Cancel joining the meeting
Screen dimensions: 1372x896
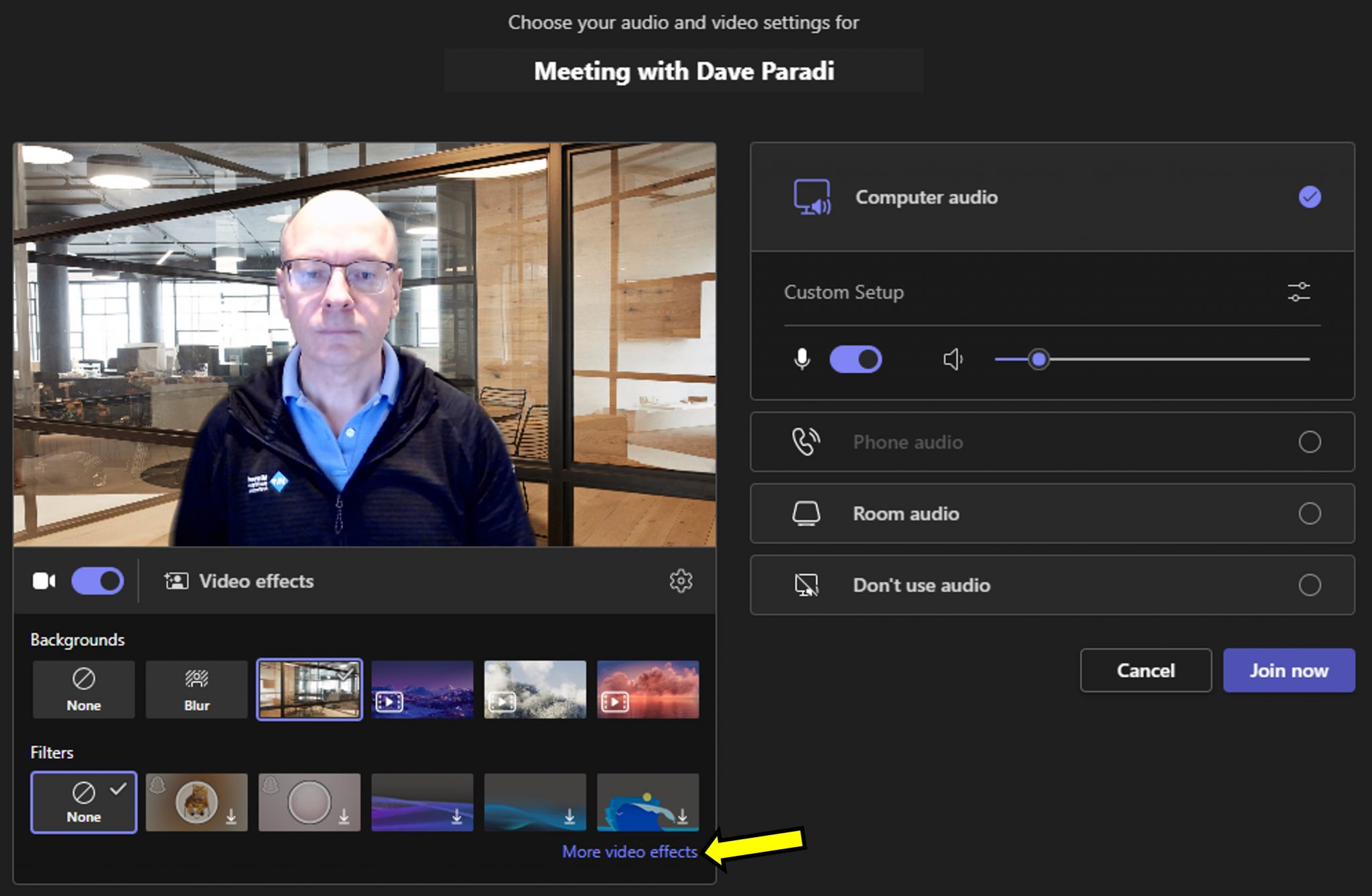pos(1146,670)
